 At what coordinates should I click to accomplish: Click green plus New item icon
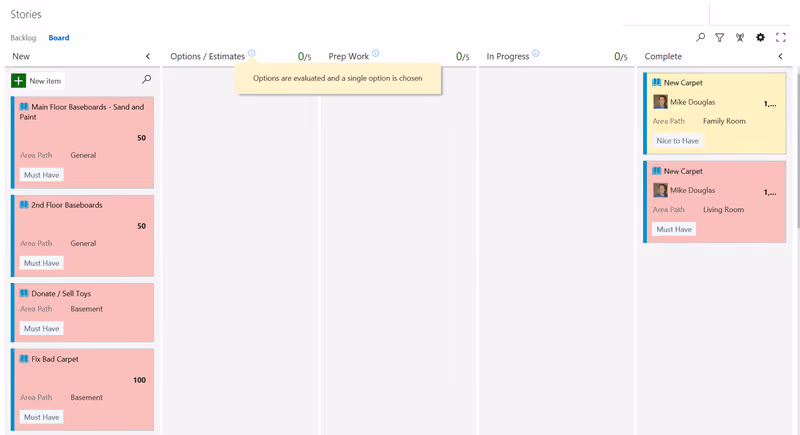click(x=18, y=81)
